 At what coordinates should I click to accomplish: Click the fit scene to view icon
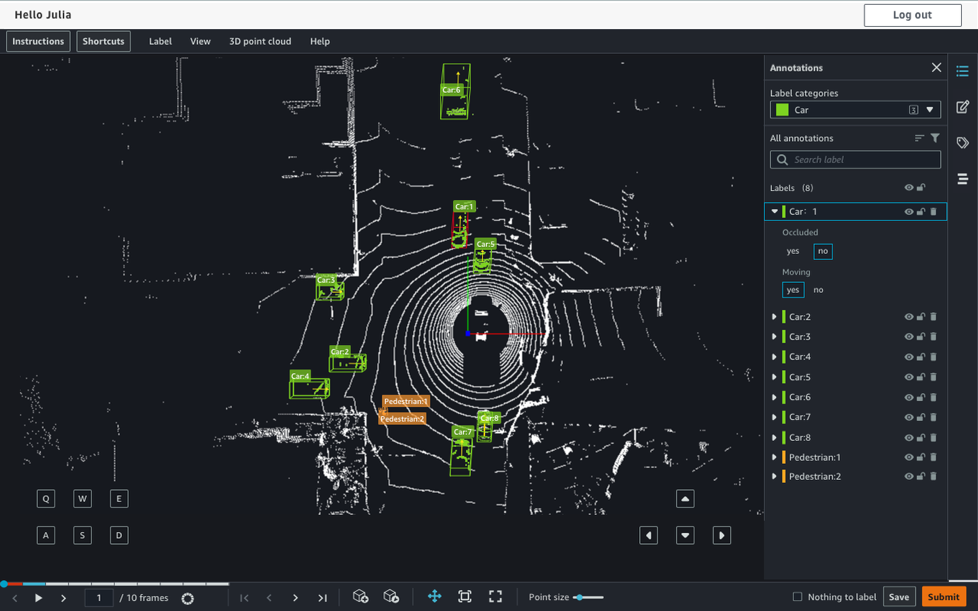point(465,596)
